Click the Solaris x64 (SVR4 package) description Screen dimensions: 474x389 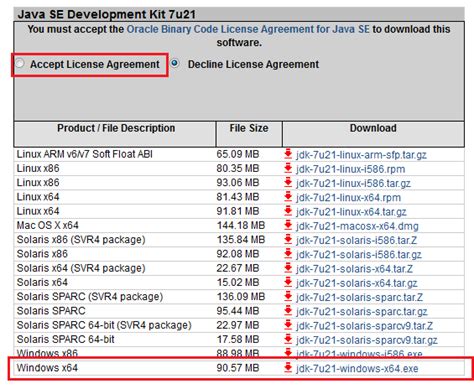click(81, 268)
